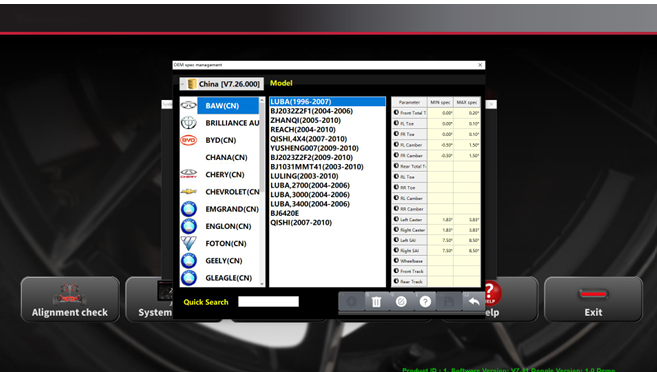Viewport: 657px width, 372px height.
Task: Select the CHERY(CN) brand logo
Action: [189, 174]
